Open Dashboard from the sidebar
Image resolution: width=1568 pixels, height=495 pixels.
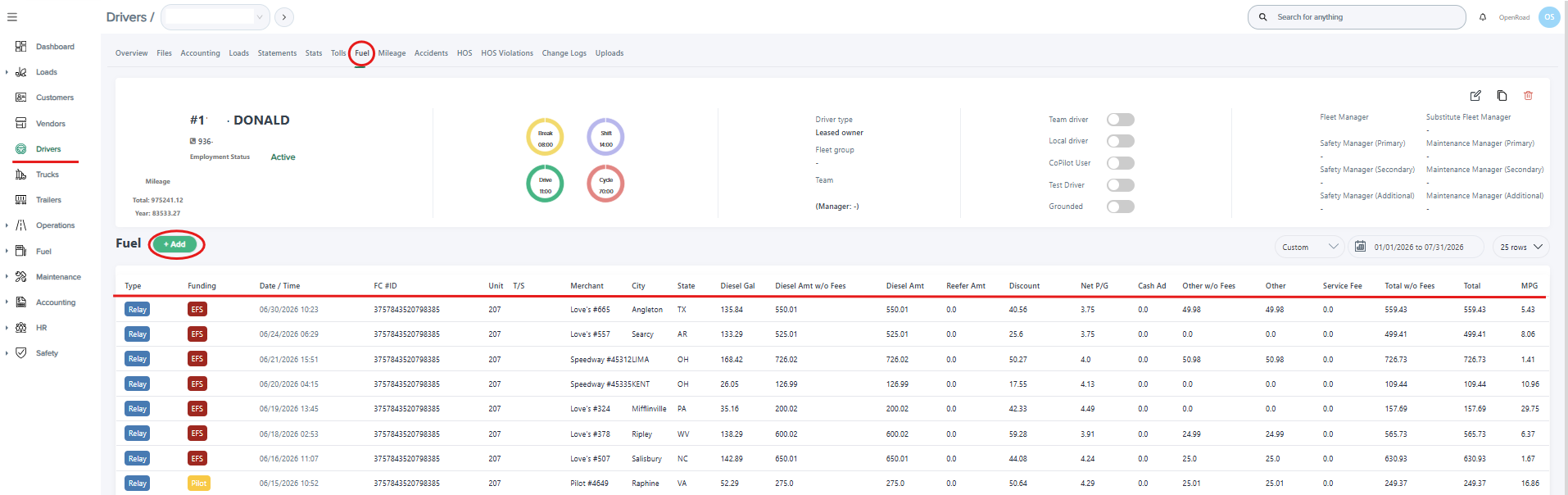coord(55,47)
